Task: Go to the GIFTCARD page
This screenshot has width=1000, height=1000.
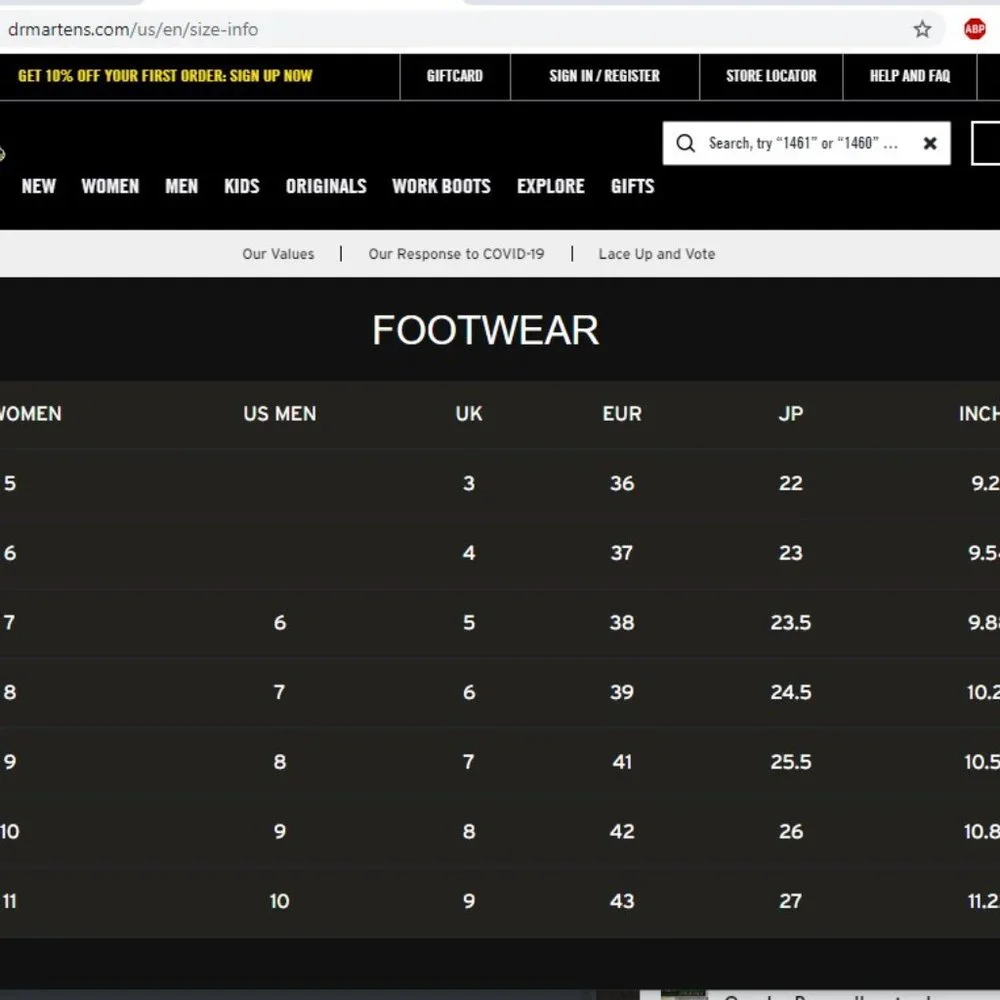Action: 455,76
